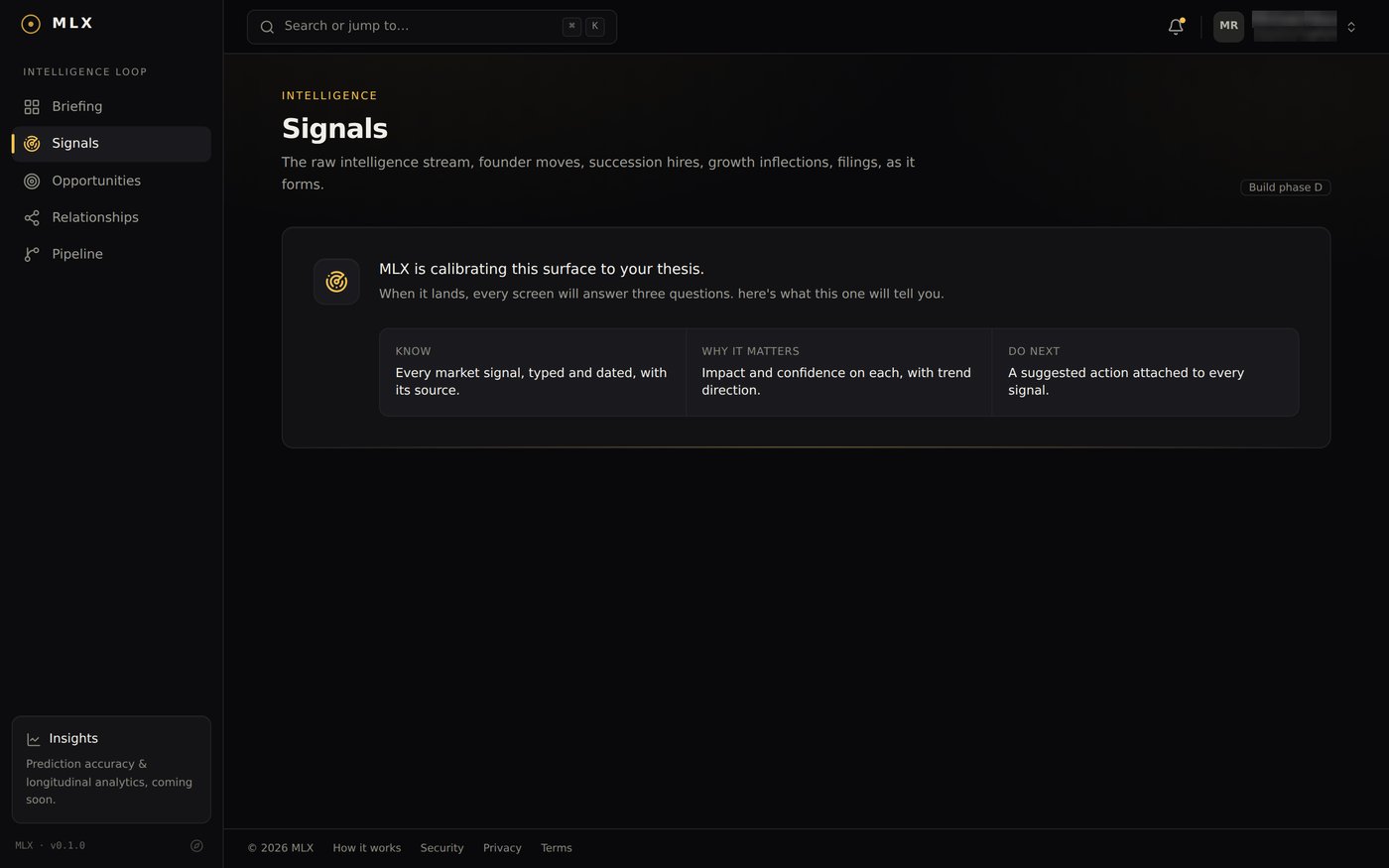1389x868 pixels.
Task: Open the Privacy footer link
Action: tap(502, 848)
